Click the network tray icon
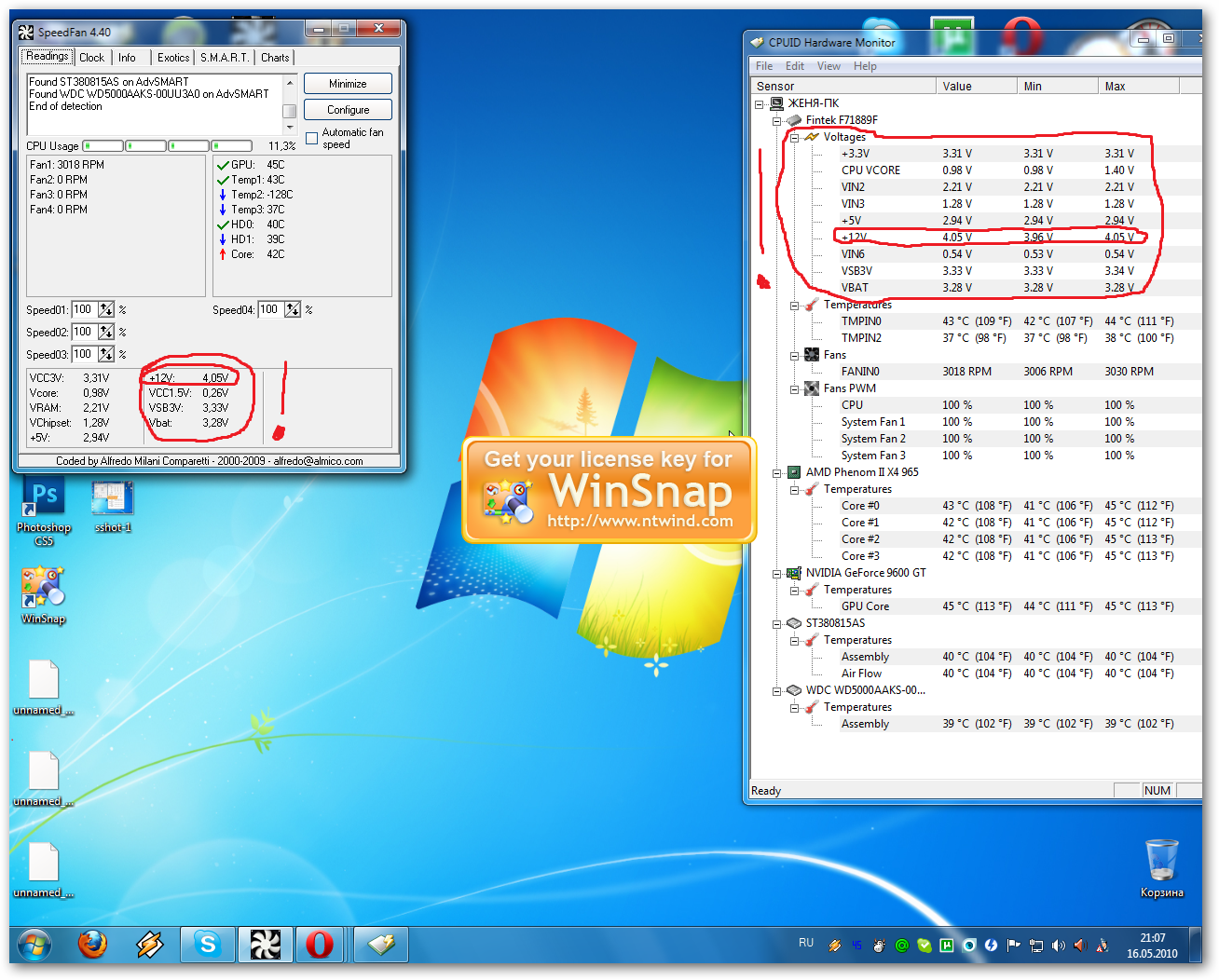This screenshot has width=1219, height=980. point(1035,946)
